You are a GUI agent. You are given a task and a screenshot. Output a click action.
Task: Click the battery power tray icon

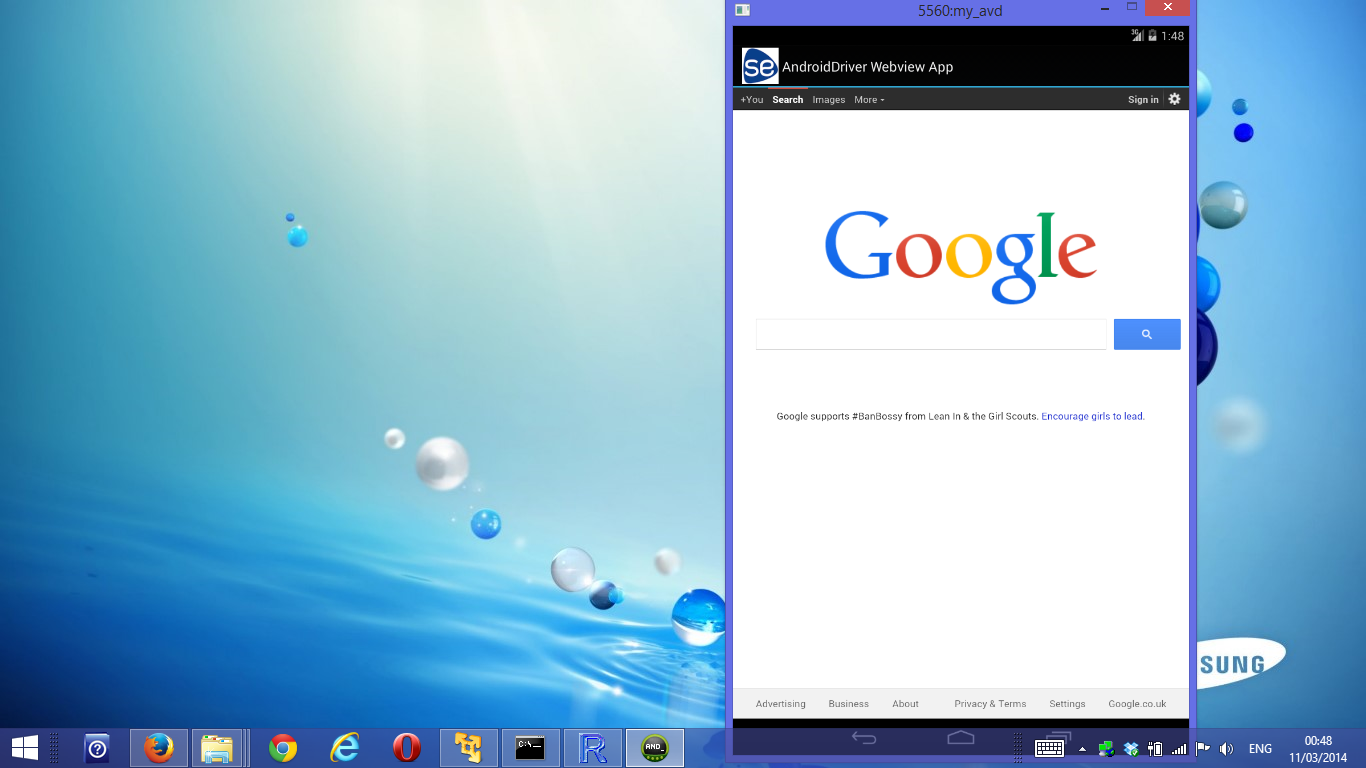(x=1155, y=748)
